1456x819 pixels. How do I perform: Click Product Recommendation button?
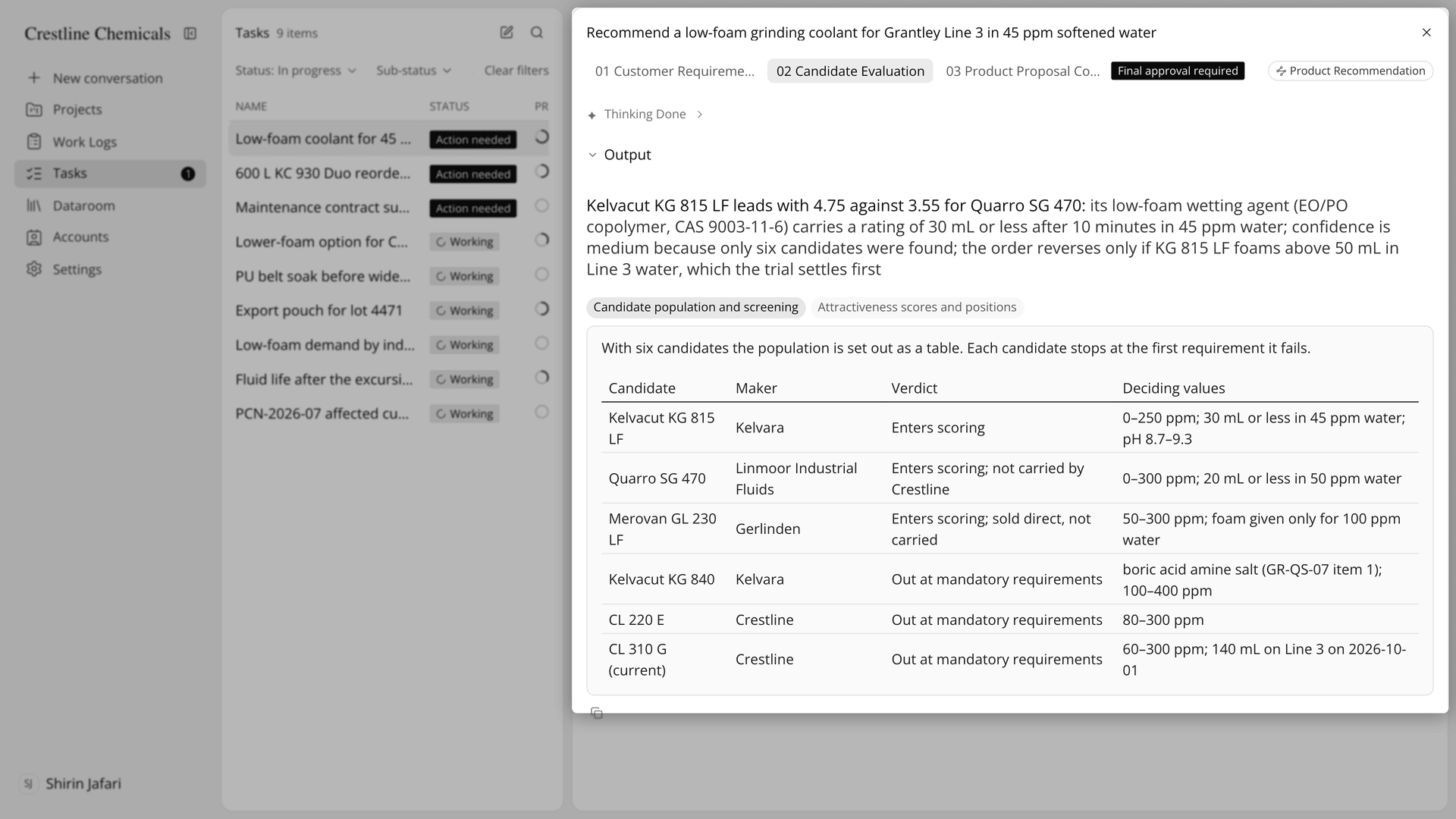[1351, 71]
